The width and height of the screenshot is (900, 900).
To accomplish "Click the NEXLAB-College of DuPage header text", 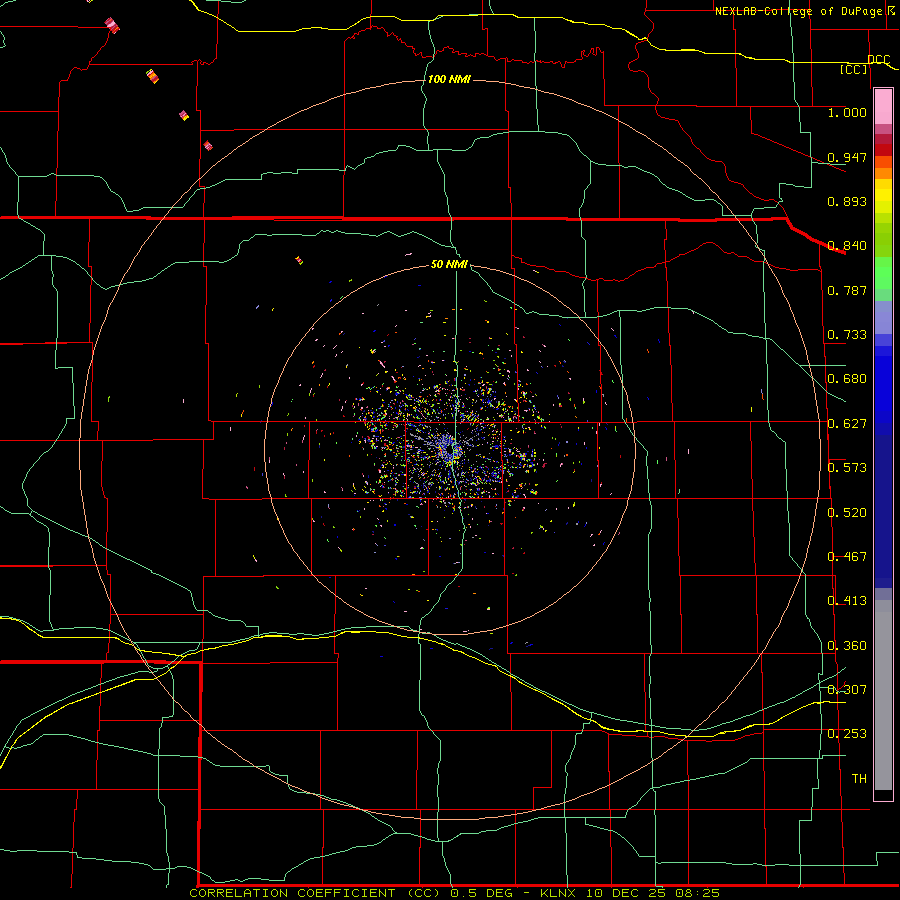I will pos(799,11).
